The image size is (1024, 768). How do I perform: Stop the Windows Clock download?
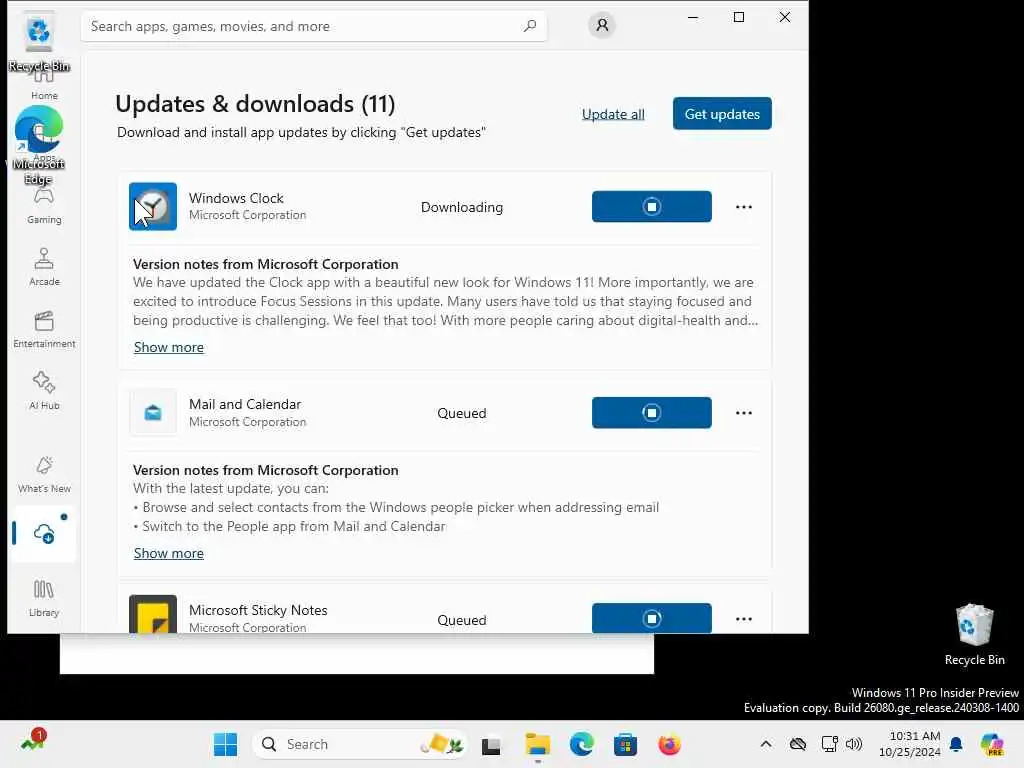(651, 206)
